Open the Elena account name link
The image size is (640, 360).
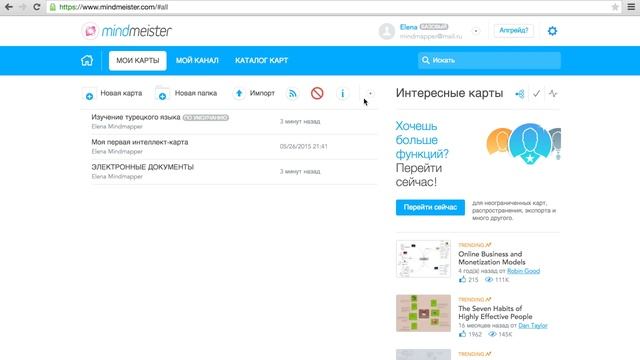pos(408,27)
